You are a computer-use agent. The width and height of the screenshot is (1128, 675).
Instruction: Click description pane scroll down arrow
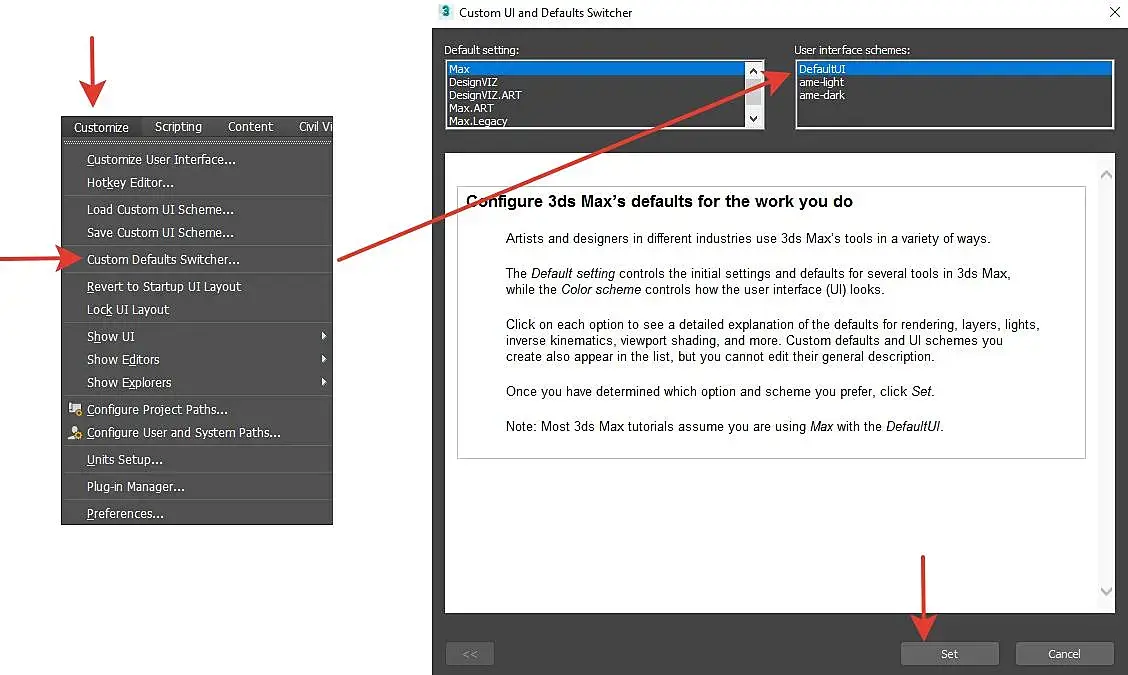pyautogui.click(x=1106, y=591)
